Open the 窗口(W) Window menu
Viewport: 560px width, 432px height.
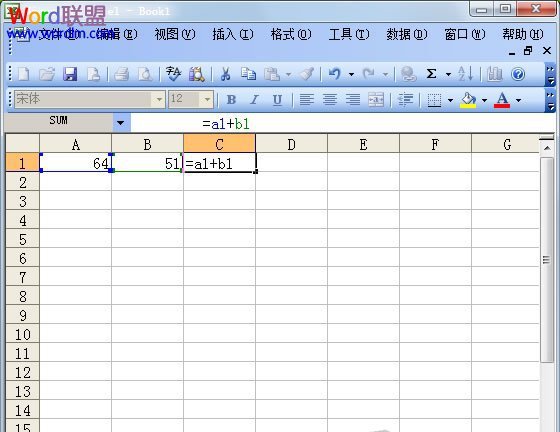pos(465,34)
